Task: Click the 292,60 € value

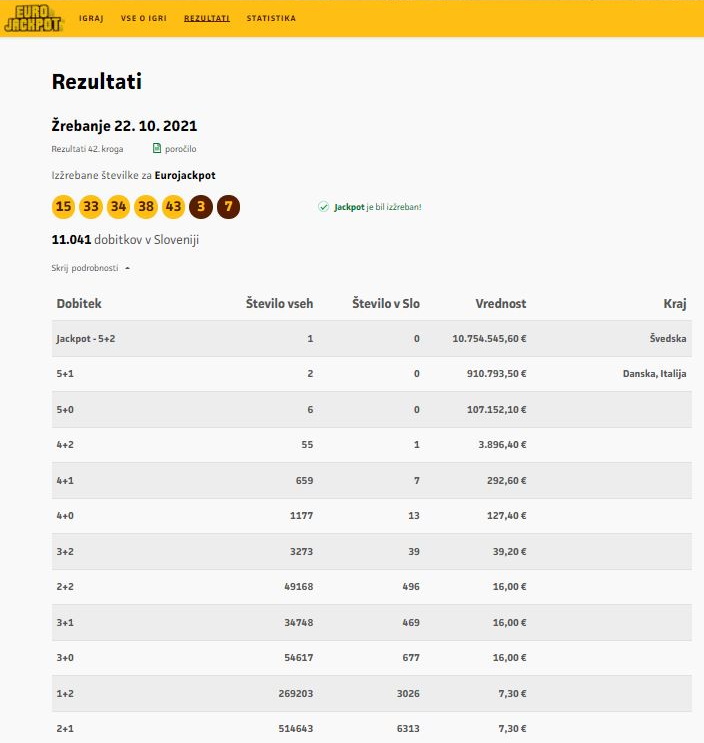Action: [506, 481]
